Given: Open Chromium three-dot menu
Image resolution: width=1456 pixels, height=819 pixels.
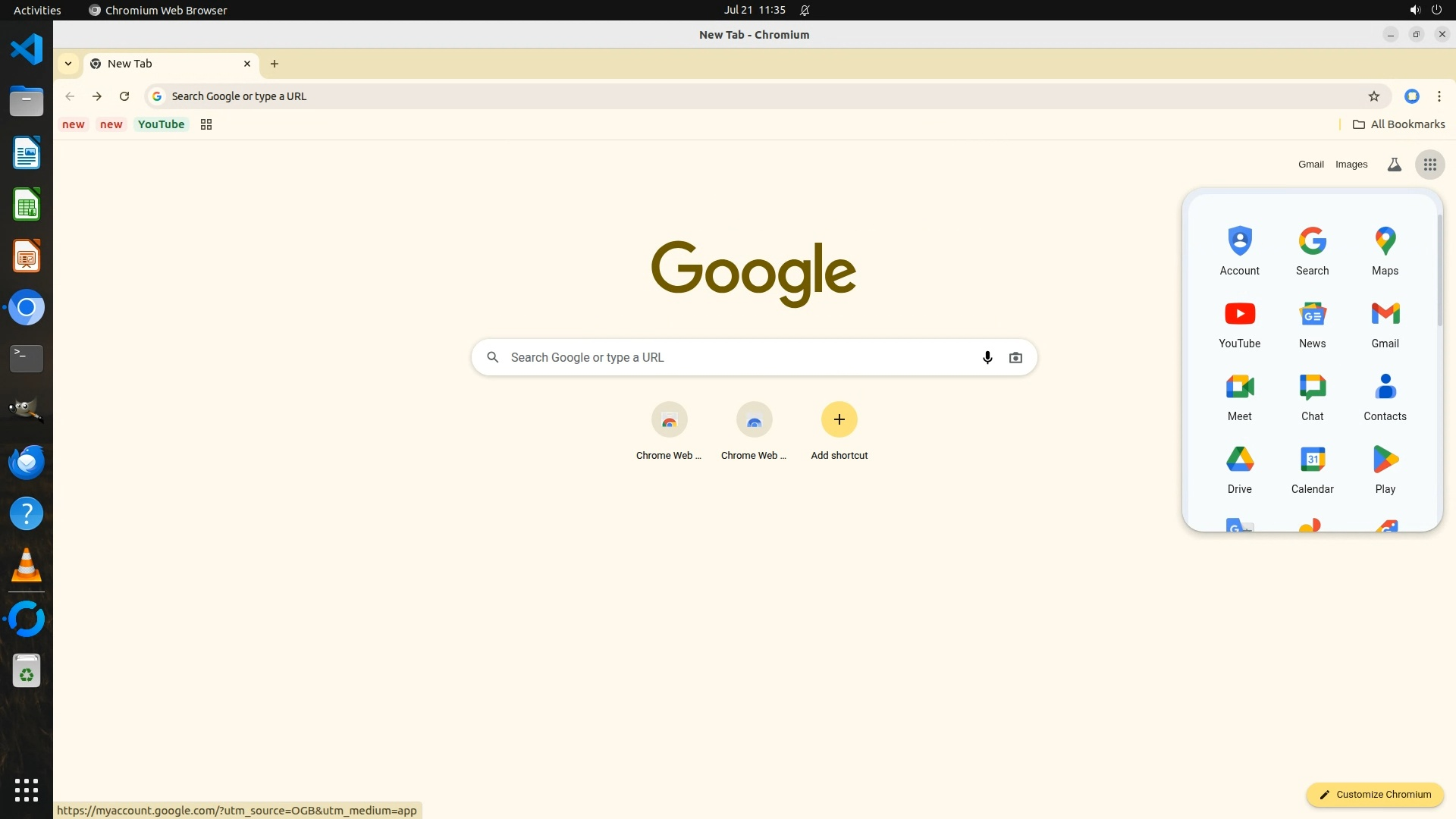Looking at the screenshot, I should coord(1439,96).
